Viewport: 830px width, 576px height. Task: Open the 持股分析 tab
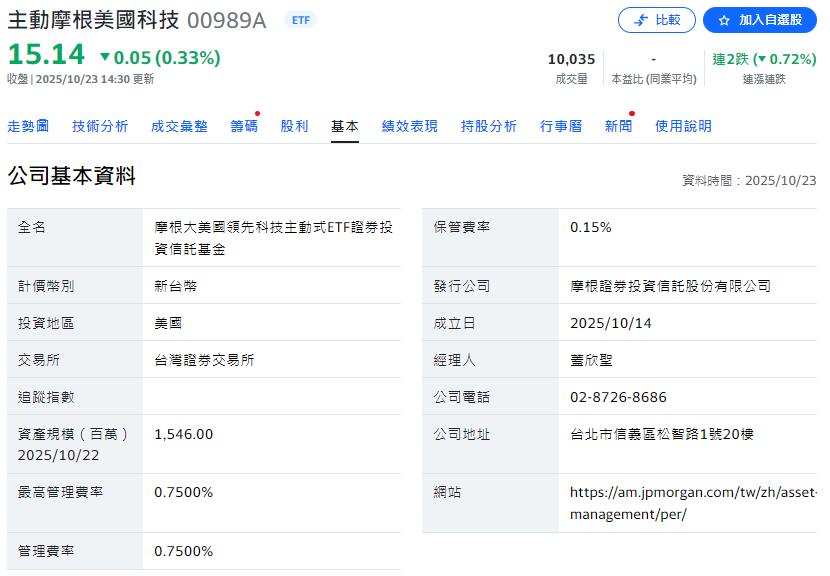489,126
